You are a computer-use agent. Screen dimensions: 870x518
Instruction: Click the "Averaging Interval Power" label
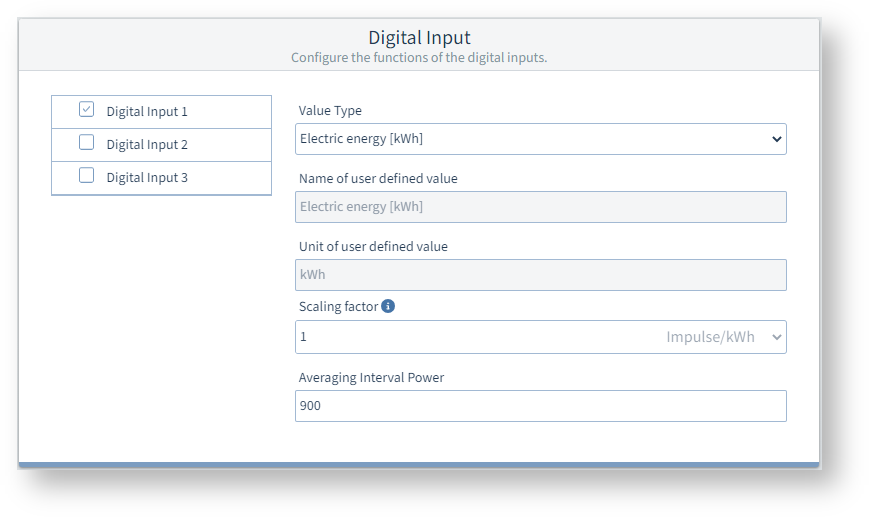(371, 377)
